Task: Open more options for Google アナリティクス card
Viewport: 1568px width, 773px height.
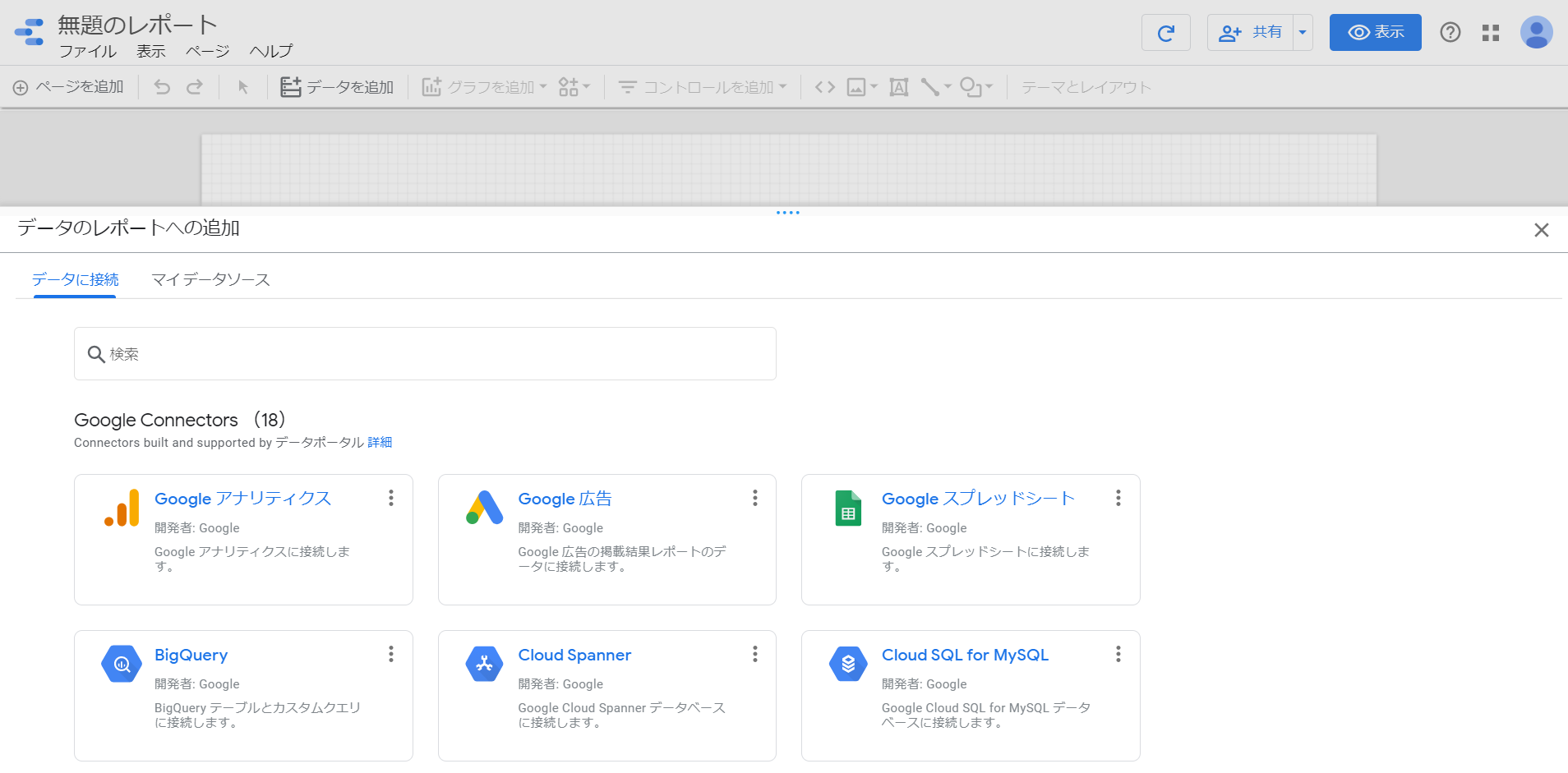Action: (x=391, y=498)
